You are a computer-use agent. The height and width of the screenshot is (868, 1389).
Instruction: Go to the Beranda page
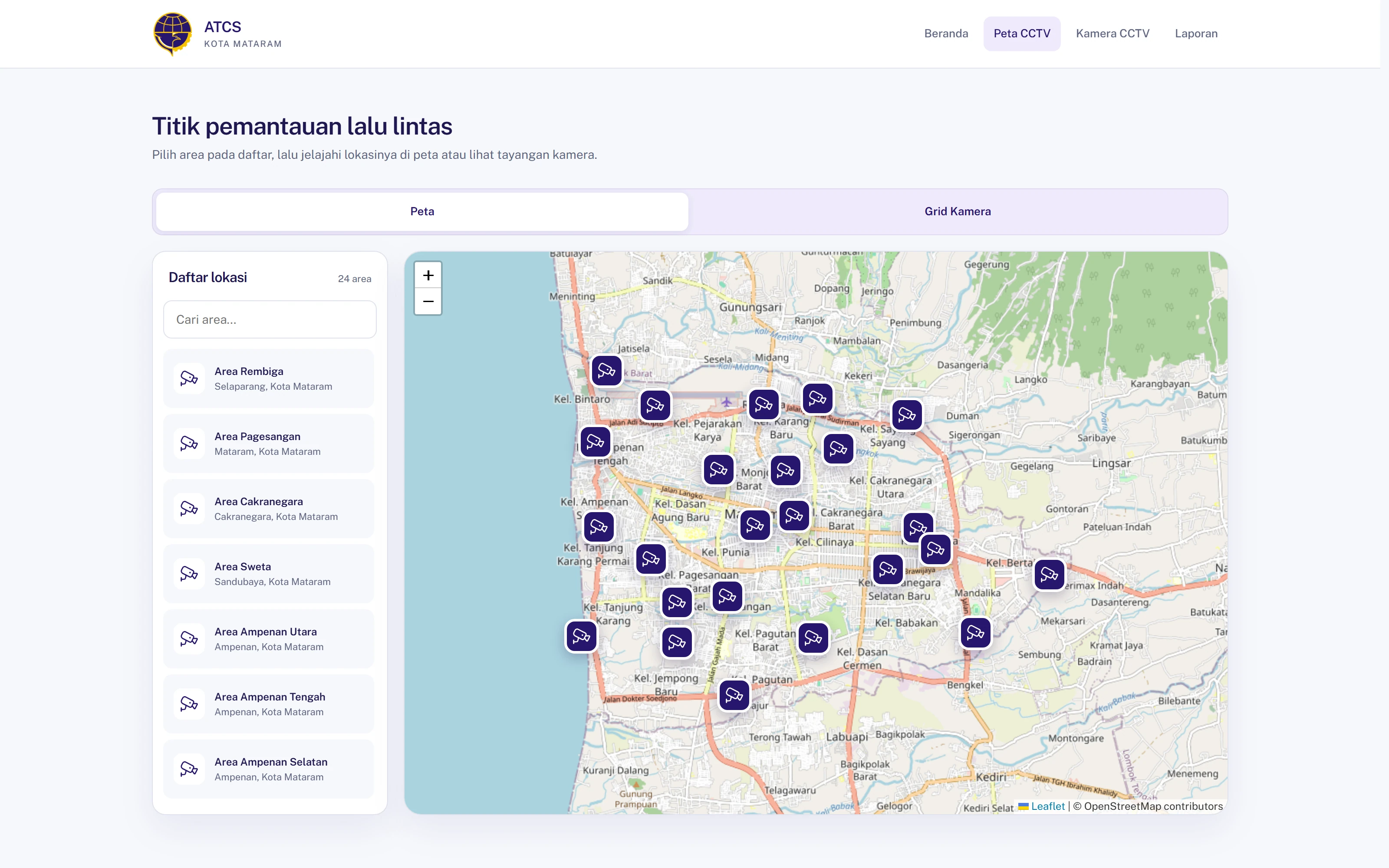[x=946, y=33]
